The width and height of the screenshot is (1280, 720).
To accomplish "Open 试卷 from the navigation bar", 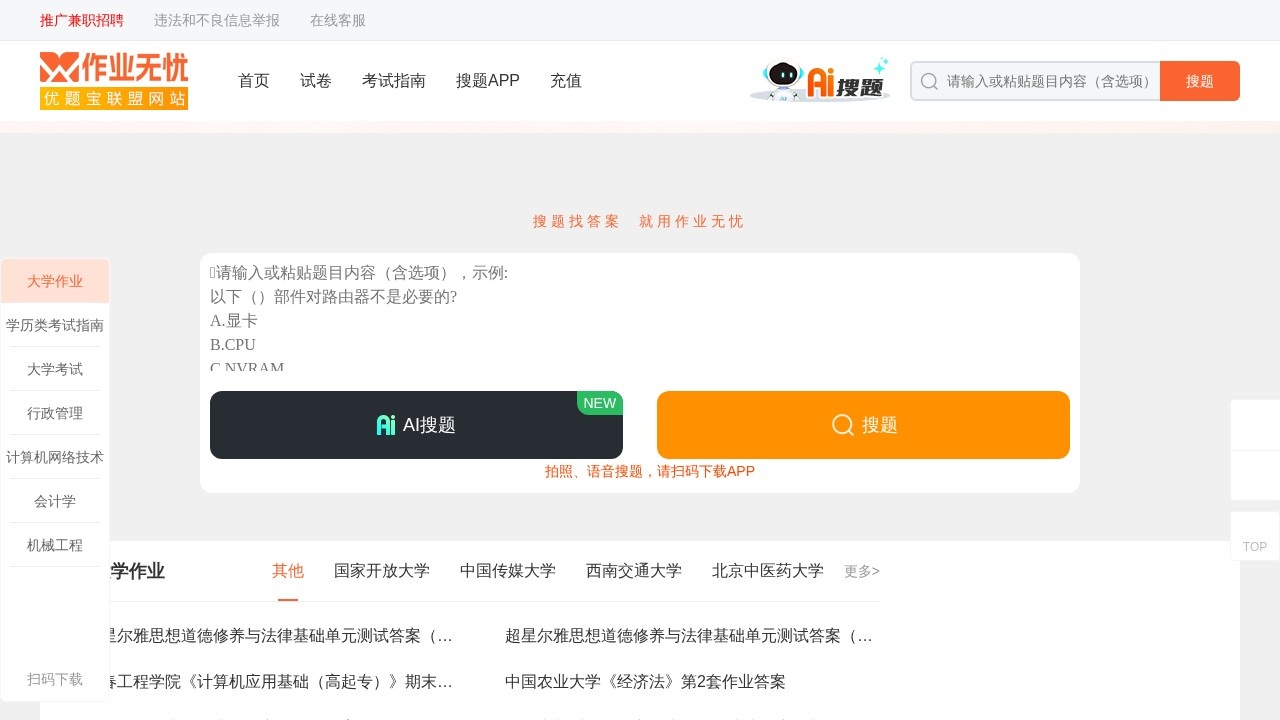I will [x=315, y=81].
